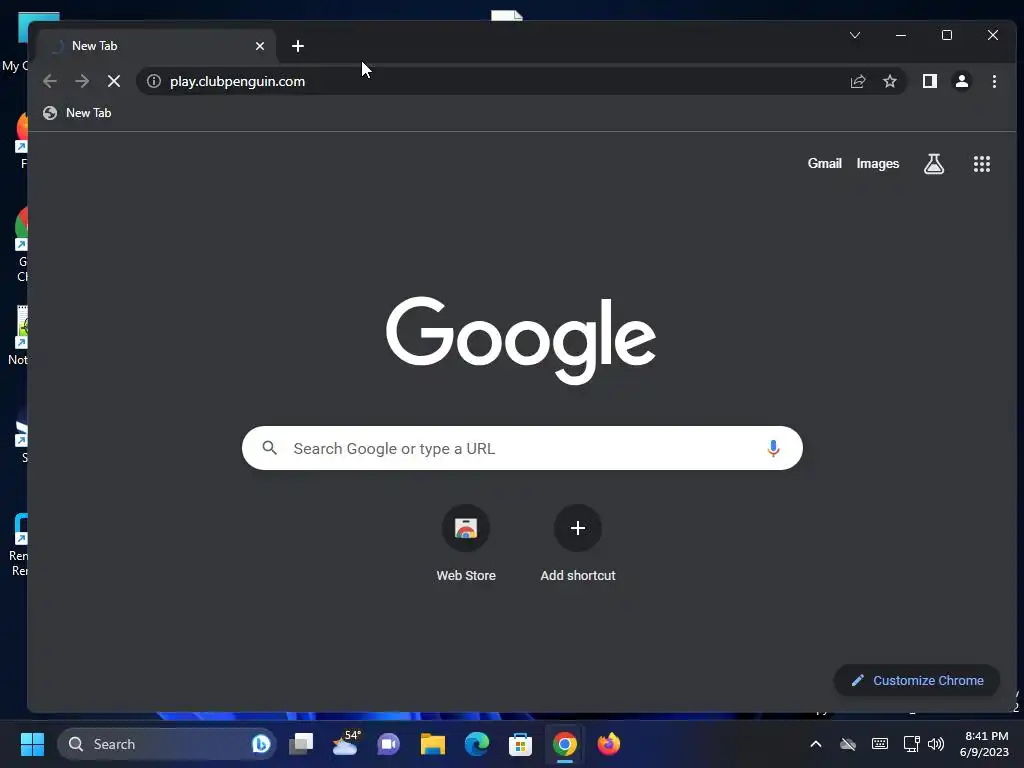Open touch keyboard tray icon
1024x768 pixels.
[880, 744]
